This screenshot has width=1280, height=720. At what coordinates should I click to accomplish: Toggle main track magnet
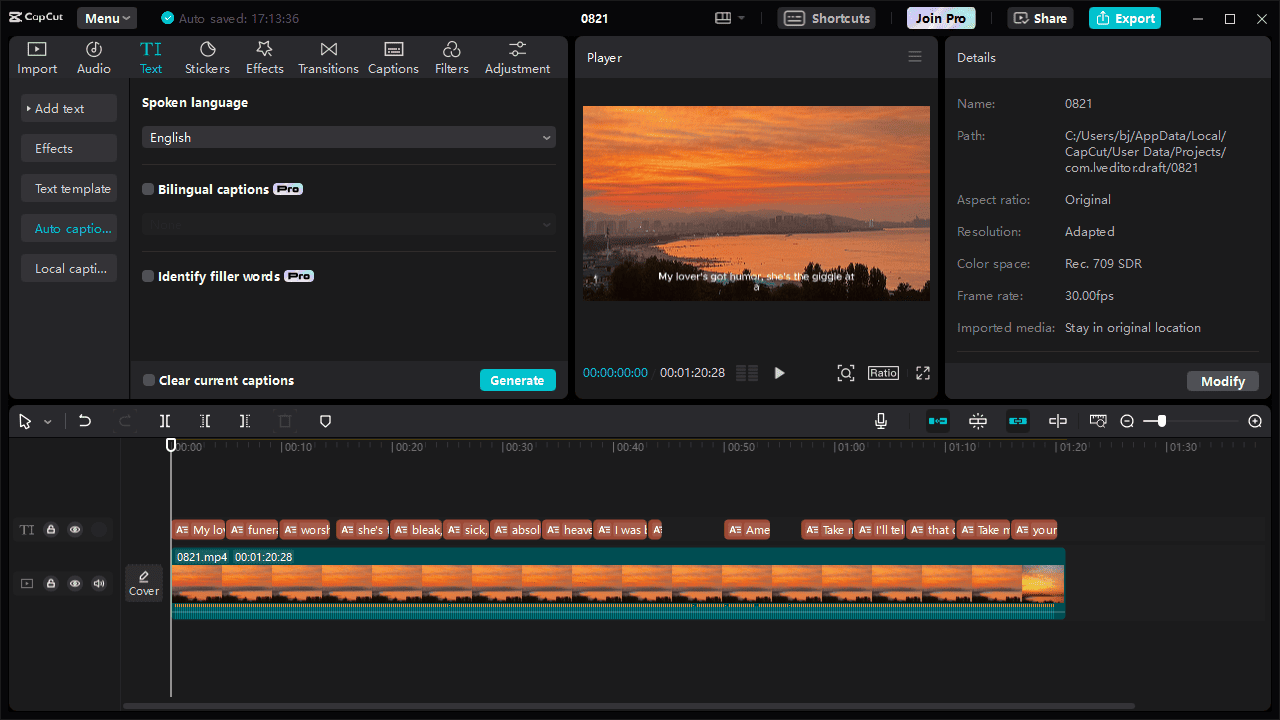click(938, 421)
